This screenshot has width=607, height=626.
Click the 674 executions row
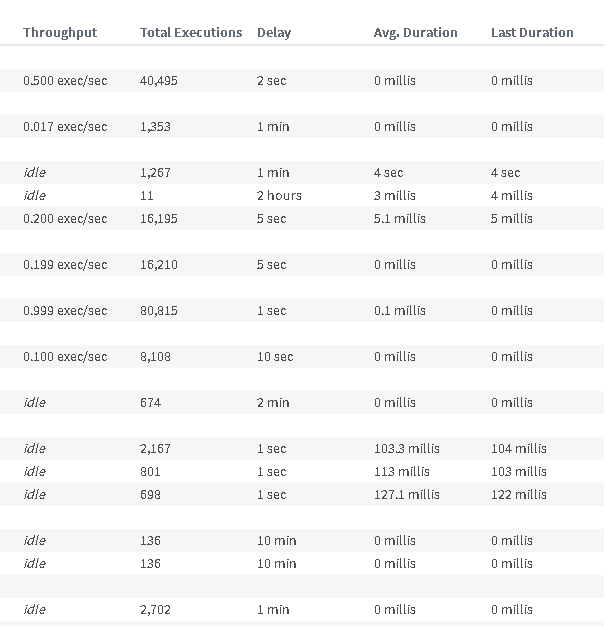(x=302, y=402)
